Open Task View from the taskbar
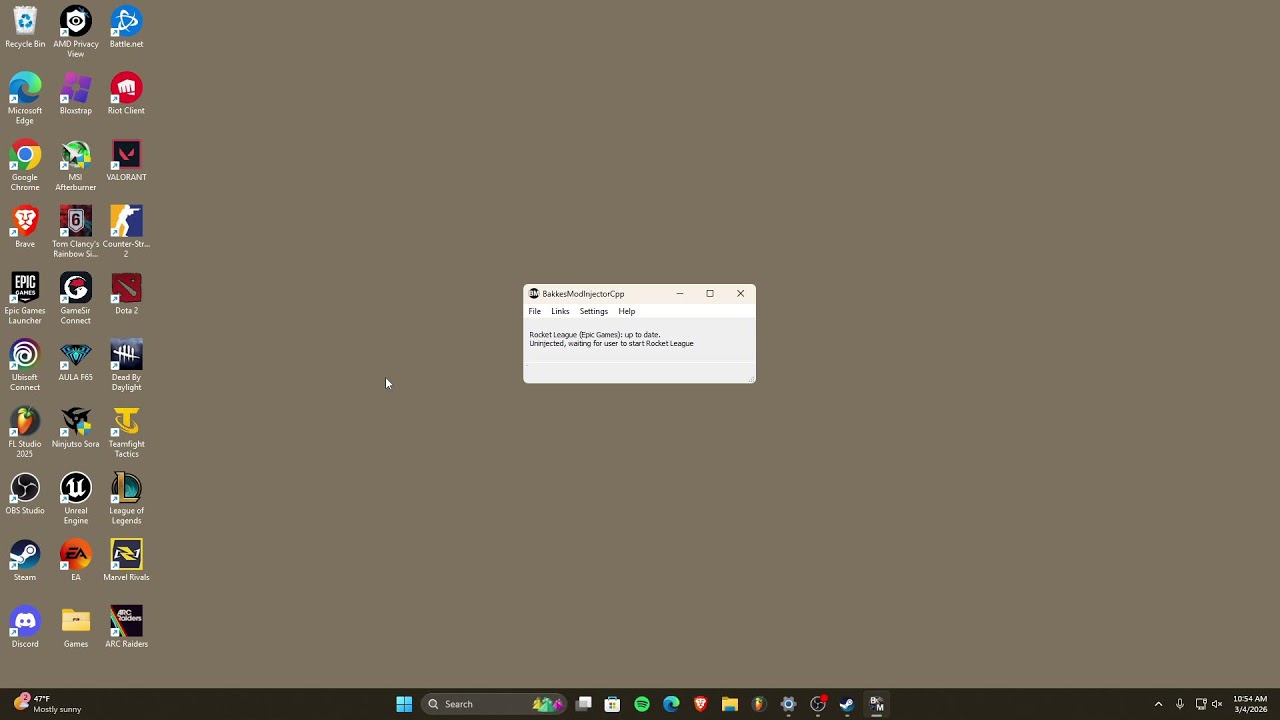Viewport: 1280px width, 720px height. pyautogui.click(x=584, y=704)
